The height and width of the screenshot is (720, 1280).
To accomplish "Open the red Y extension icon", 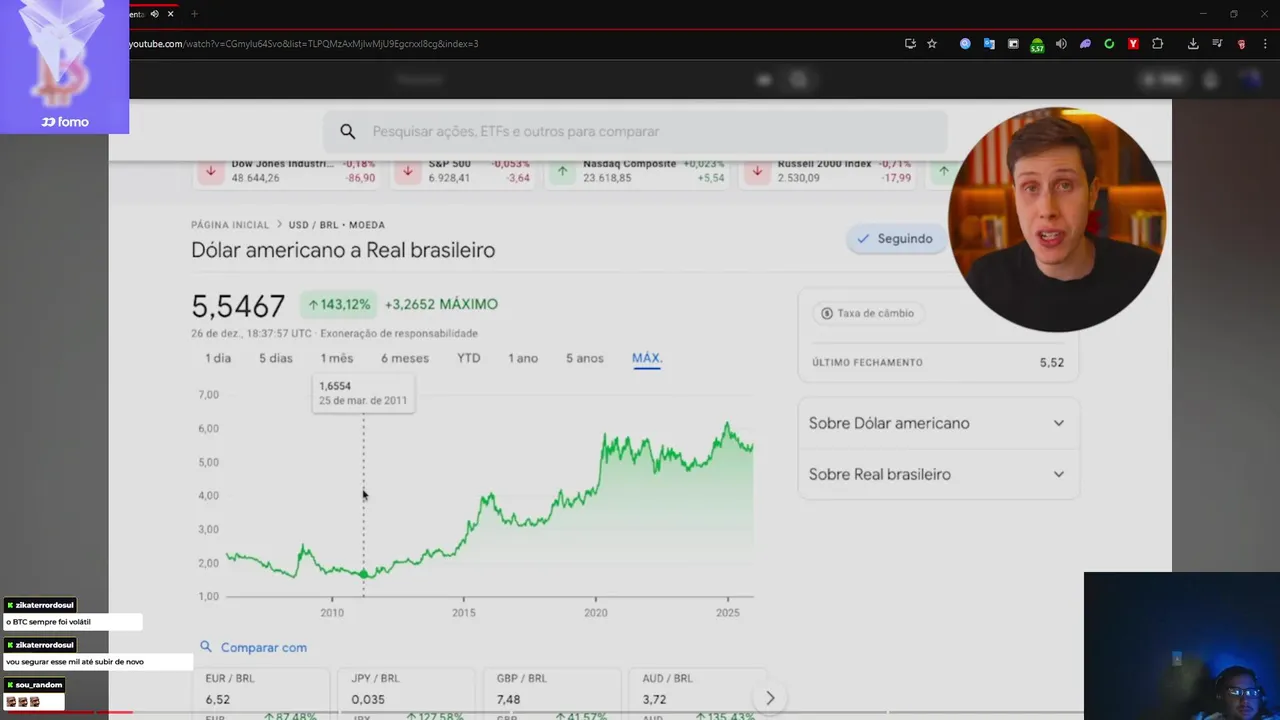I will [1133, 44].
